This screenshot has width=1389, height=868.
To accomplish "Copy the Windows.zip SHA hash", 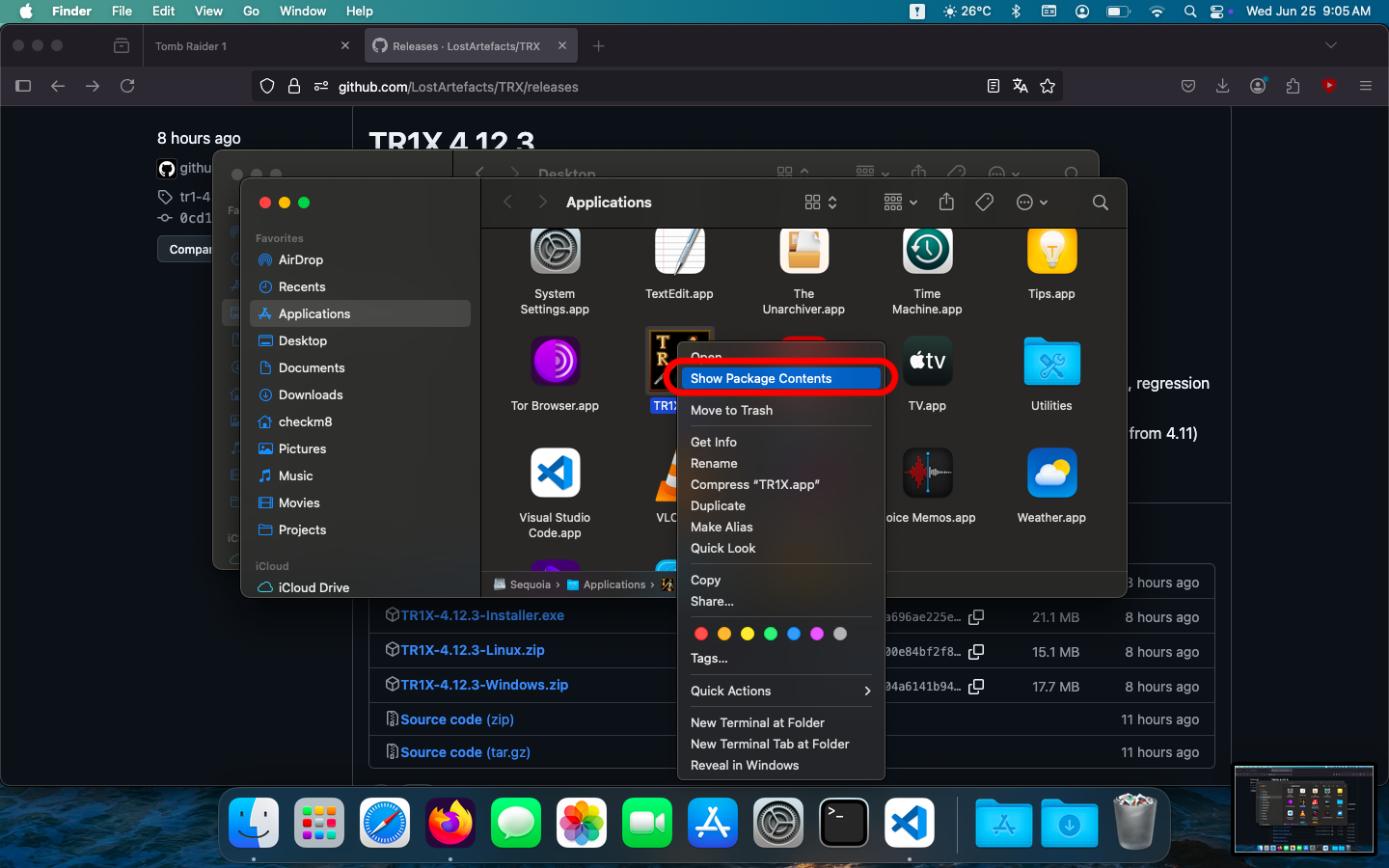I will coord(976,687).
